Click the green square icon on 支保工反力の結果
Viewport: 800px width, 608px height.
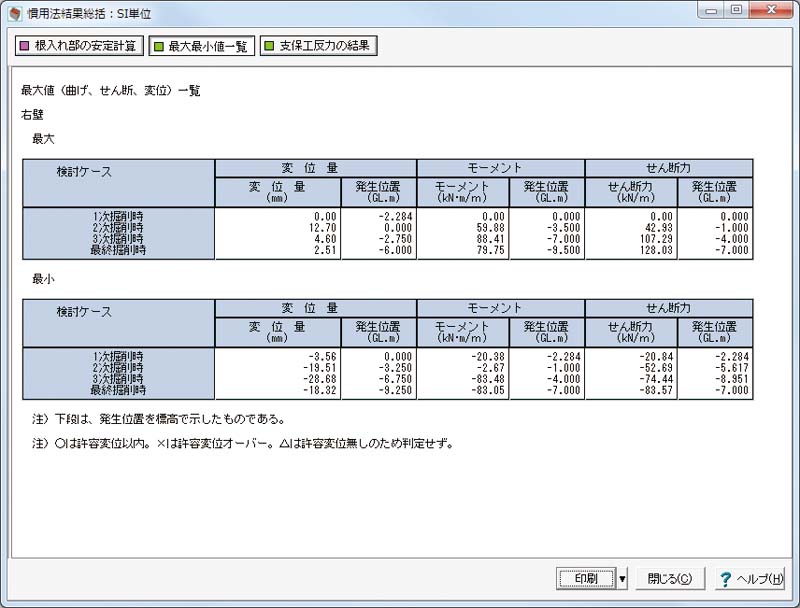tap(269, 46)
